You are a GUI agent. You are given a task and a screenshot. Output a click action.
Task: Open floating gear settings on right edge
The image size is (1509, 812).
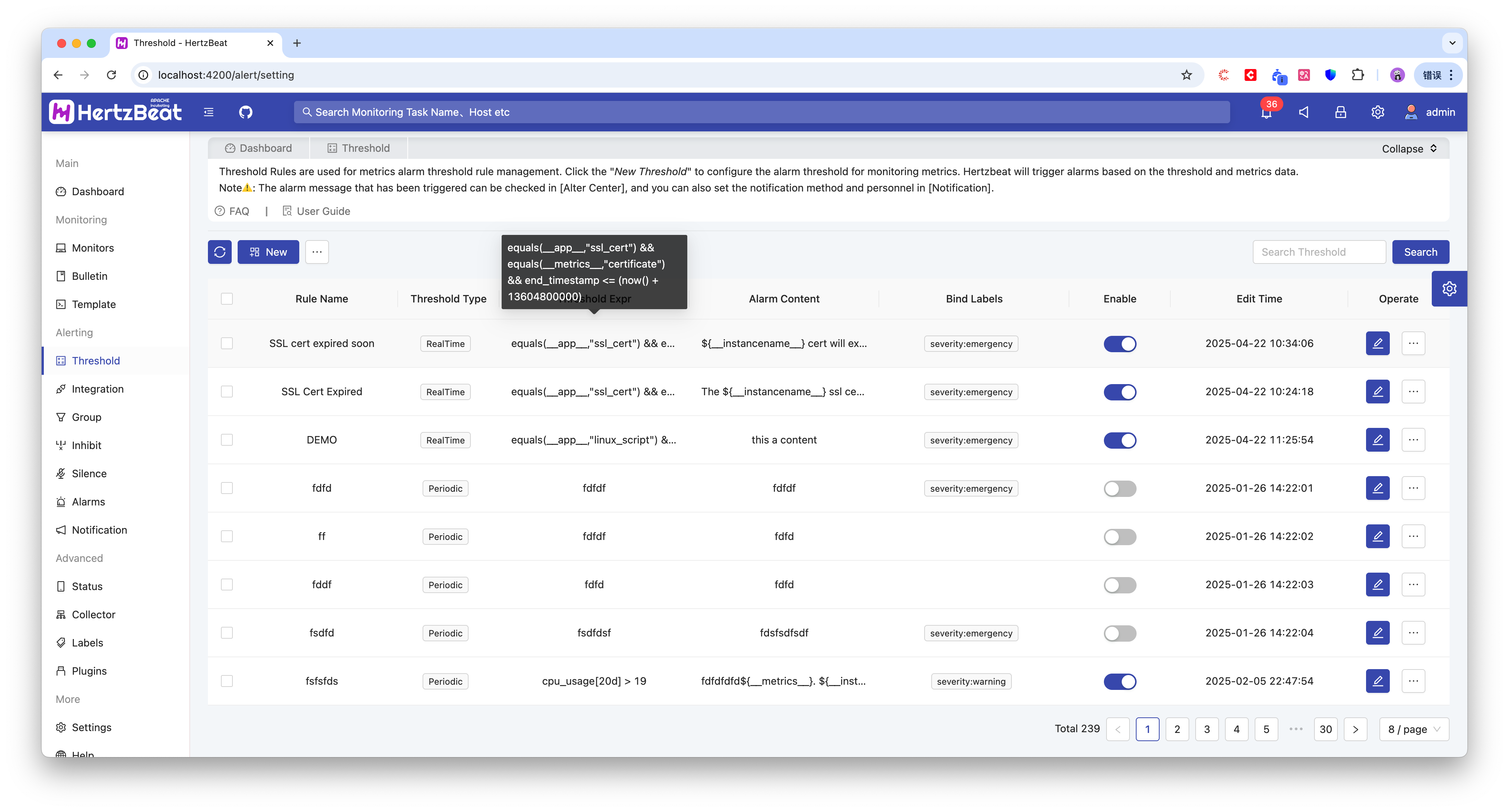[1449, 289]
